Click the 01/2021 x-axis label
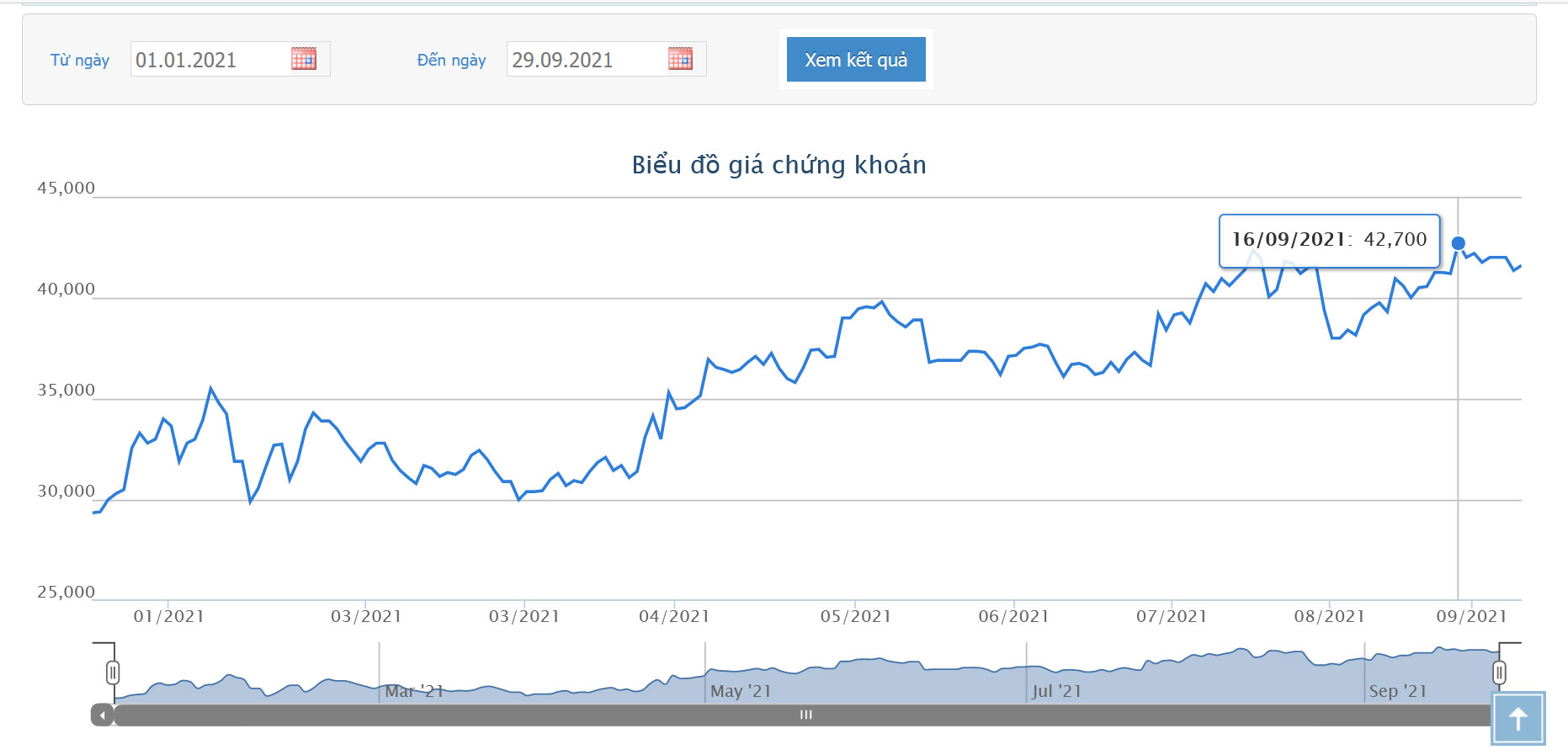1568x755 pixels. [168, 616]
